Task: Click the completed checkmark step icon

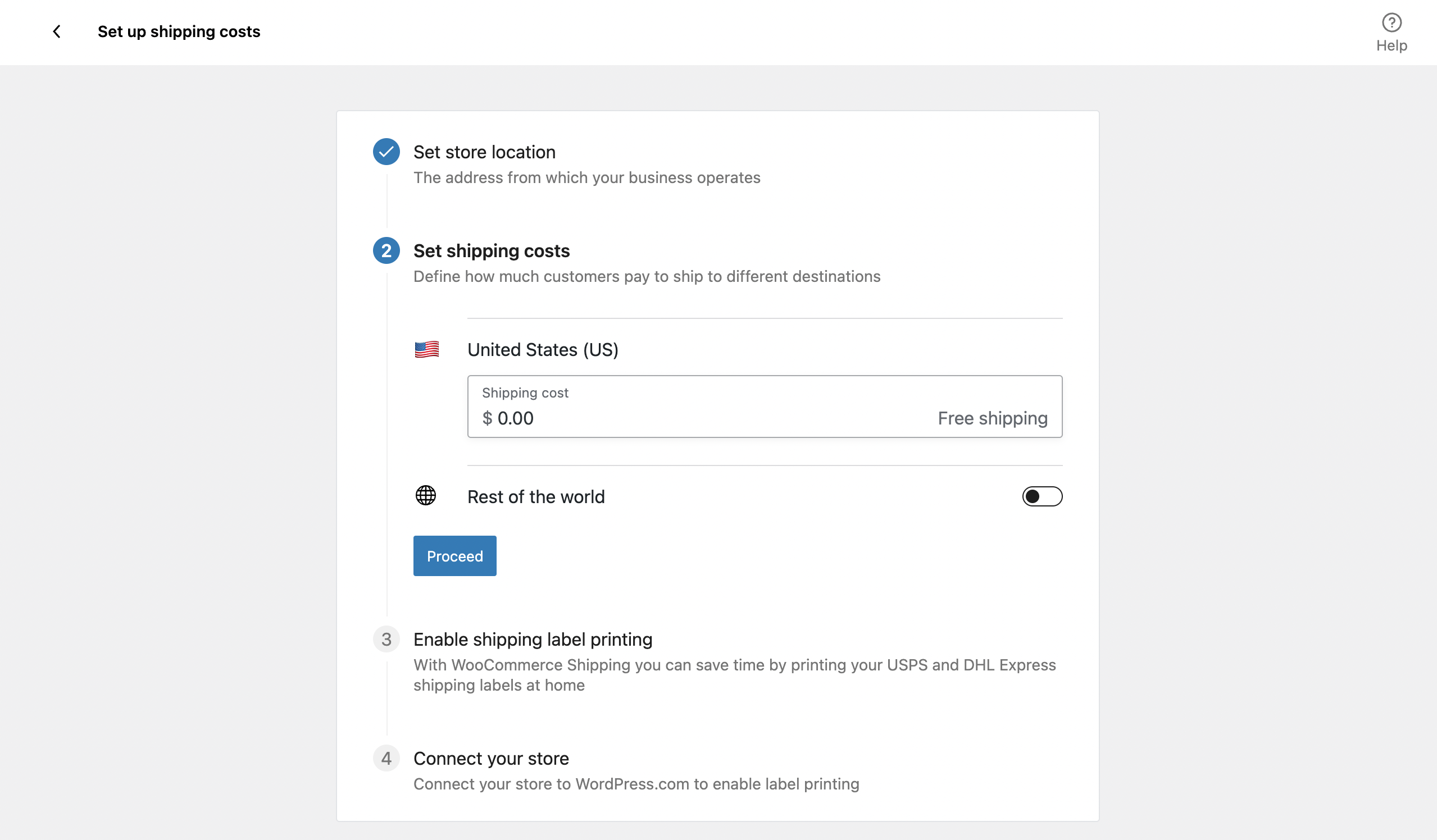Action: pos(386,152)
